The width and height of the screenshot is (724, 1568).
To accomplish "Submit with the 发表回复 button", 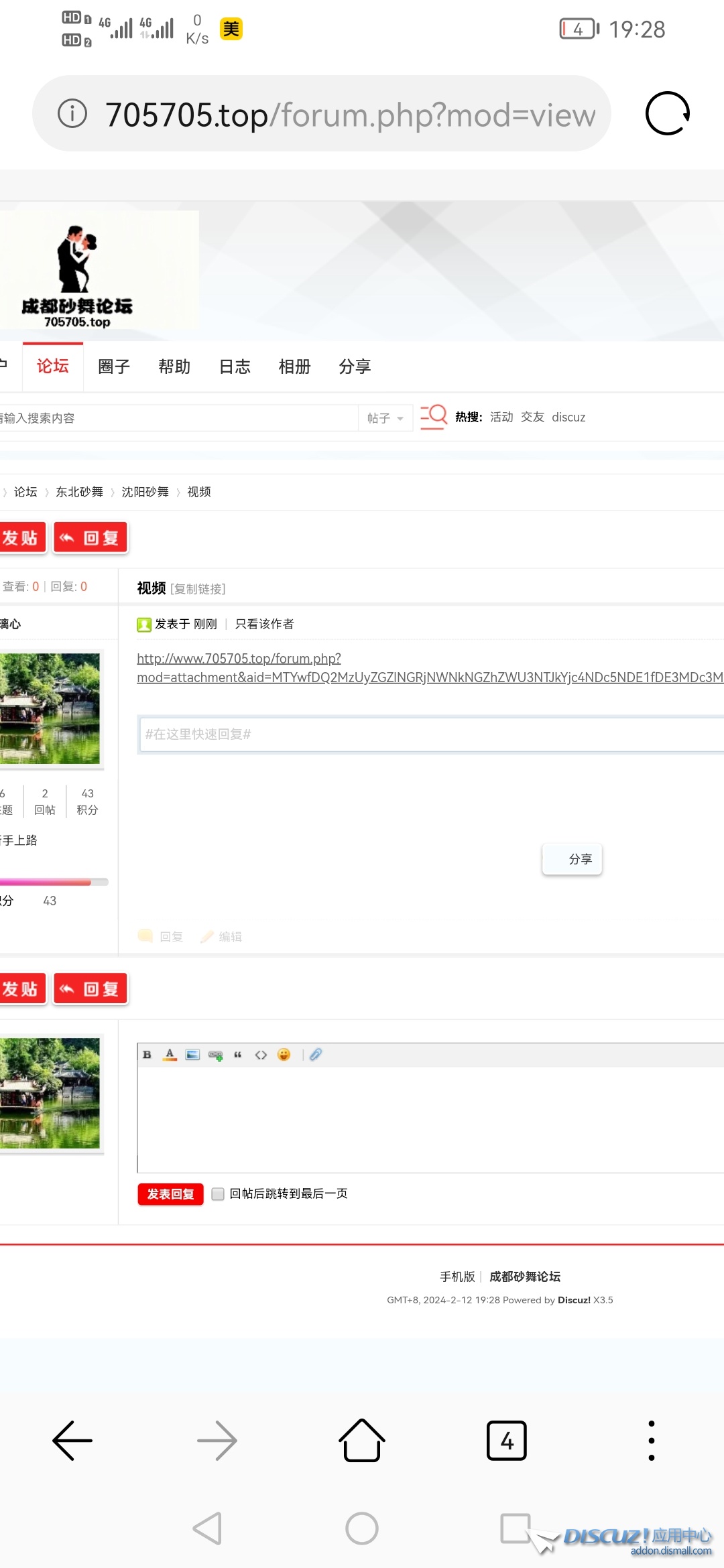I will [x=170, y=1194].
